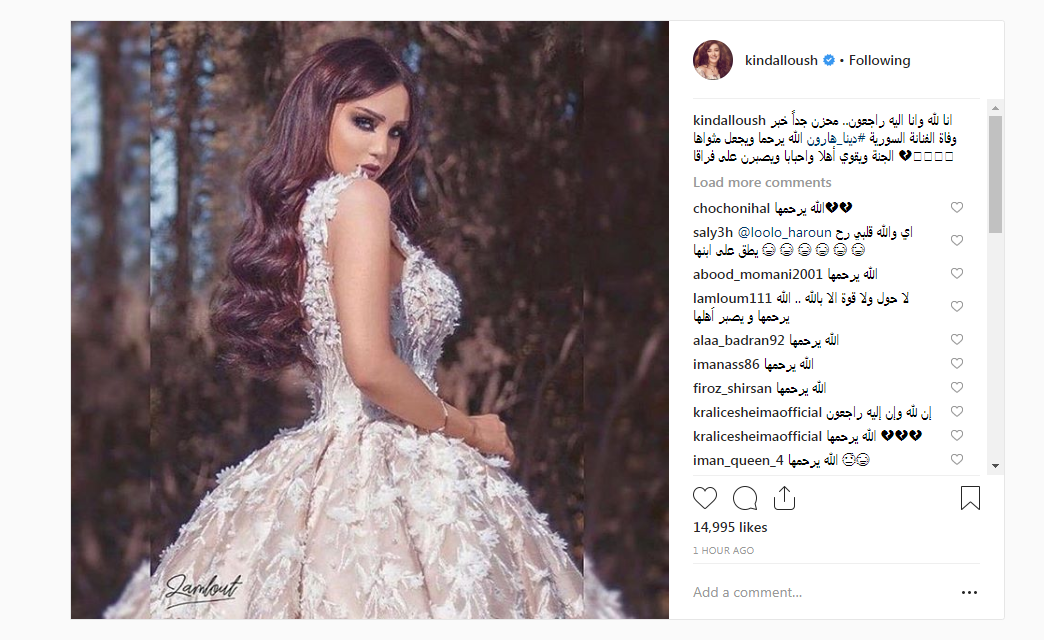Image resolution: width=1044 pixels, height=640 pixels.
Task: Like saly3h's comment with the heart icon
Action: [957, 240]
